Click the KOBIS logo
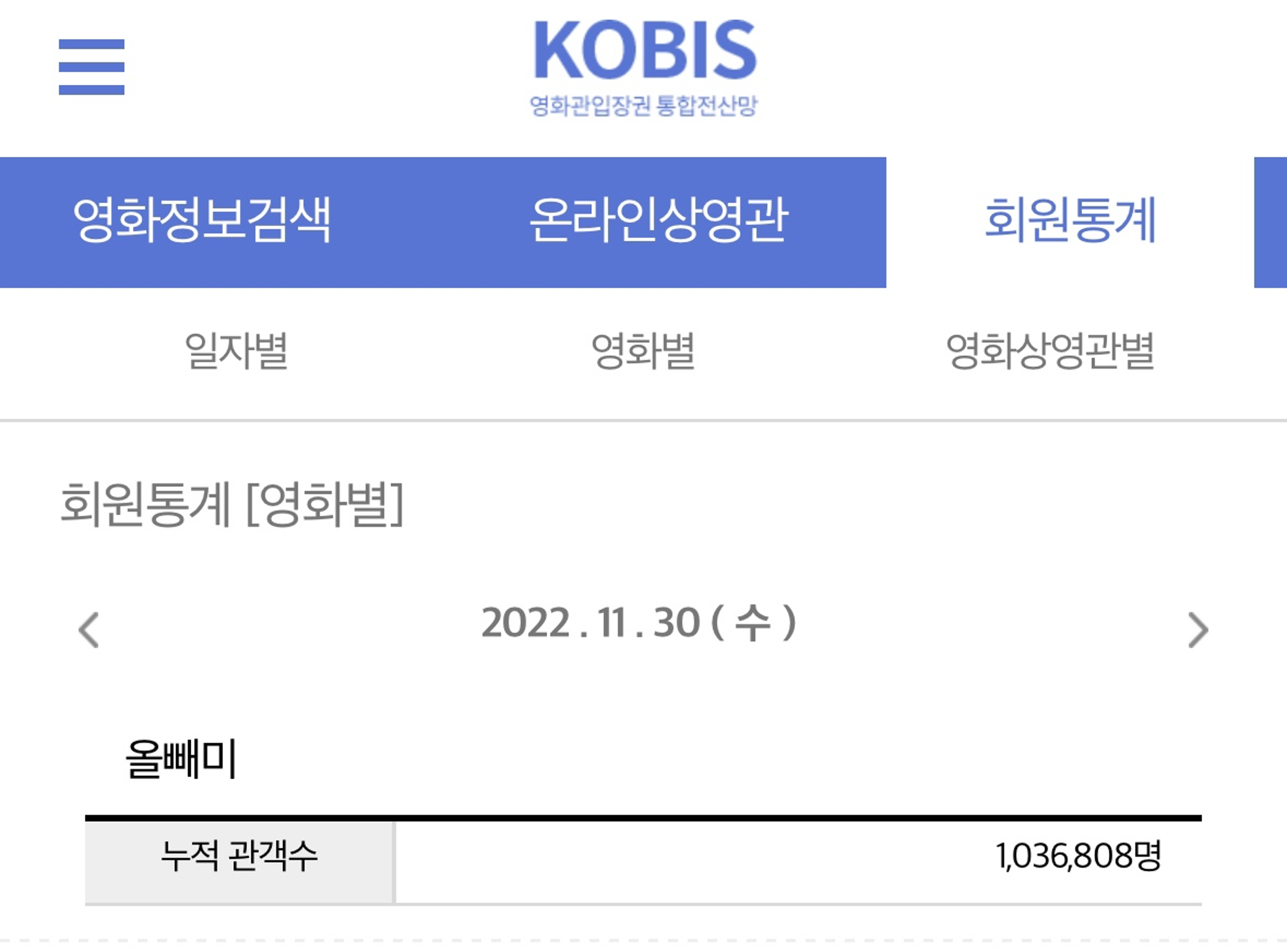 tap(645, 50)
